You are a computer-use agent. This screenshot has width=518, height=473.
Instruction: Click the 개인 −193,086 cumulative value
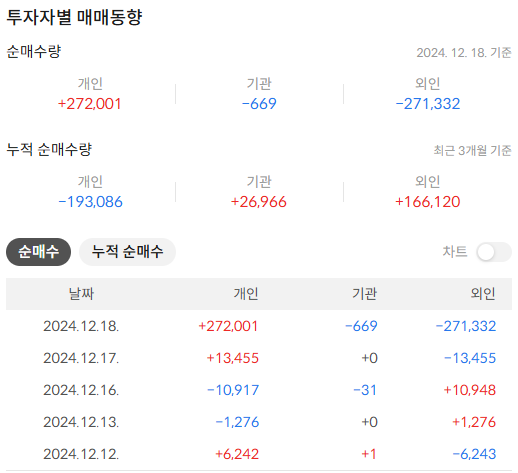click(90, 202)
